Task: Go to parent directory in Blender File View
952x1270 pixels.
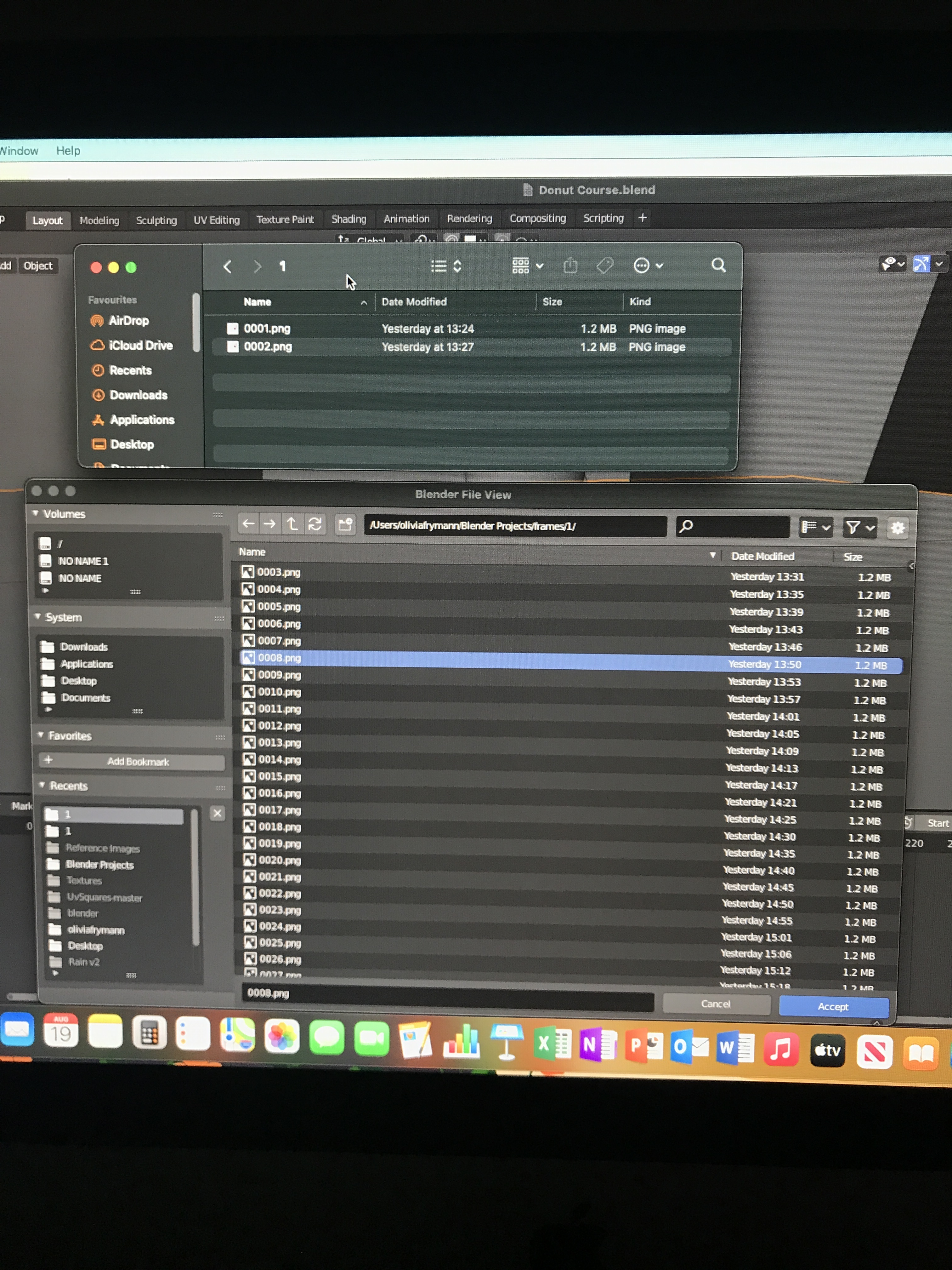Action: point(292,523)
